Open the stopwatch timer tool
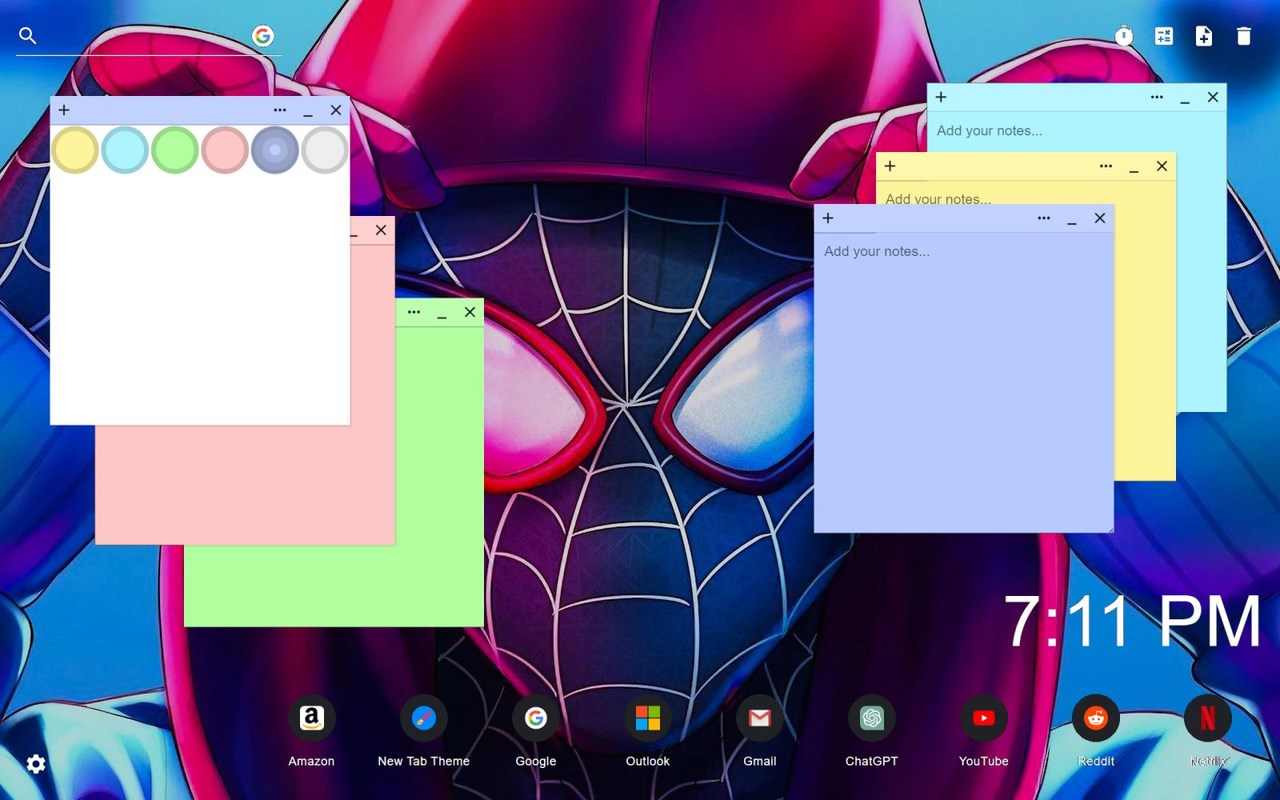 1124,36
